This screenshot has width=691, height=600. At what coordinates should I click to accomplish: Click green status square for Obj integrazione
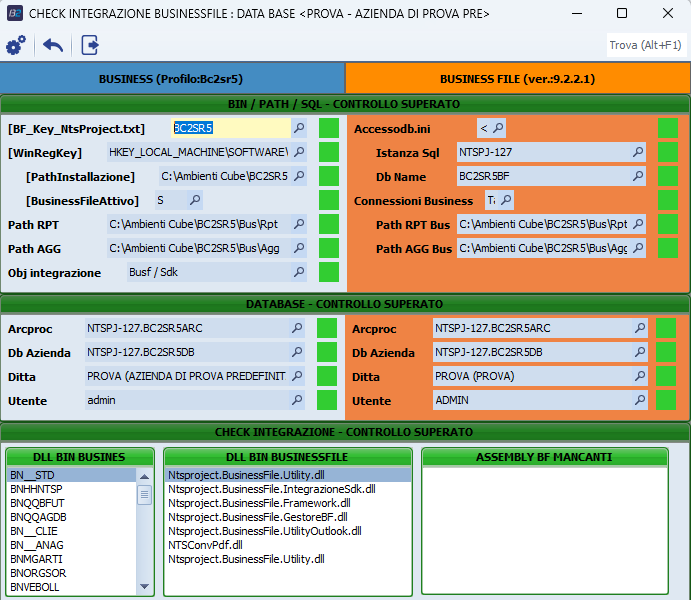coord(329,272)
